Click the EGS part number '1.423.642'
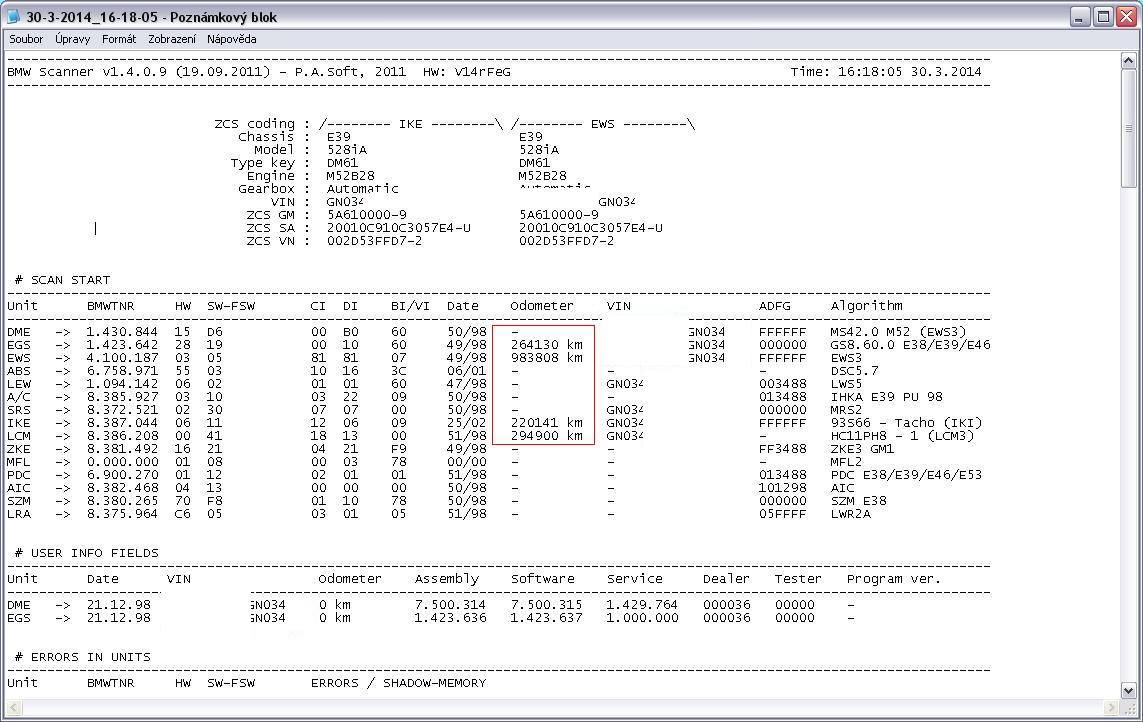The height and width of the screenshot is (722, 1143). click(122, 345)
